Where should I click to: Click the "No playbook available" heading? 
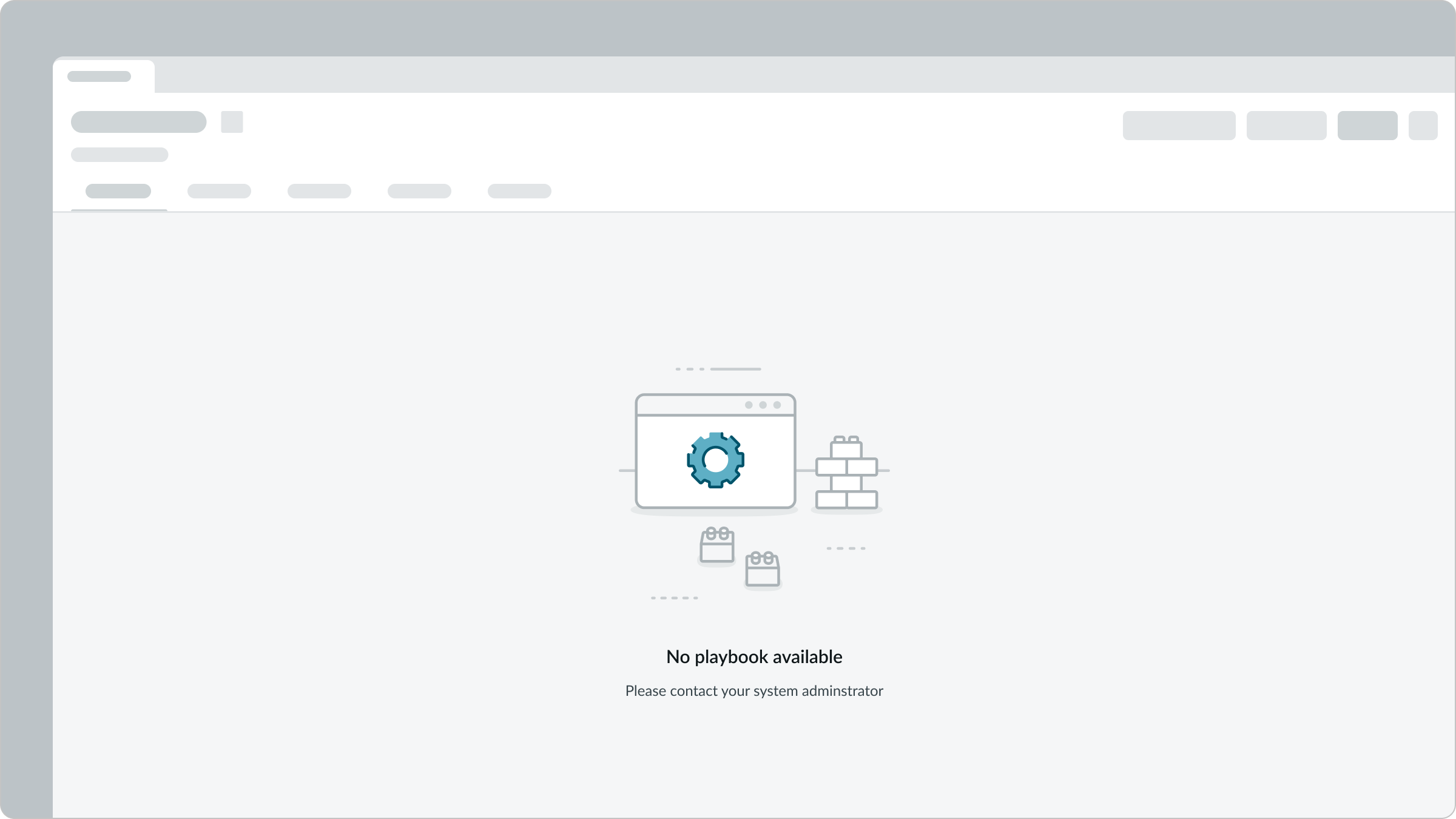[x=754, y=657]
